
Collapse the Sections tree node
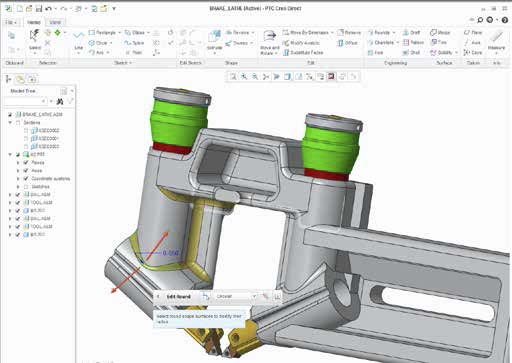point(10,123)
